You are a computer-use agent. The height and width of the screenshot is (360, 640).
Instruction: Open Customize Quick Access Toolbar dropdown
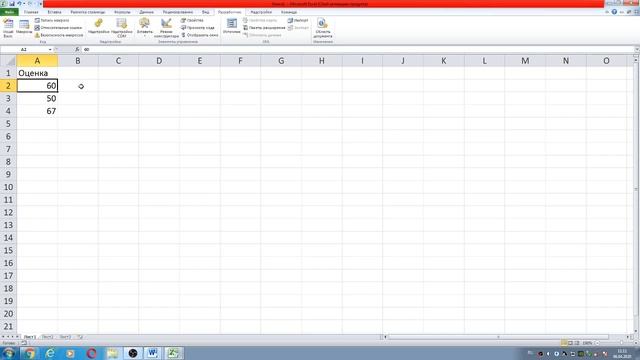(40, 4)
